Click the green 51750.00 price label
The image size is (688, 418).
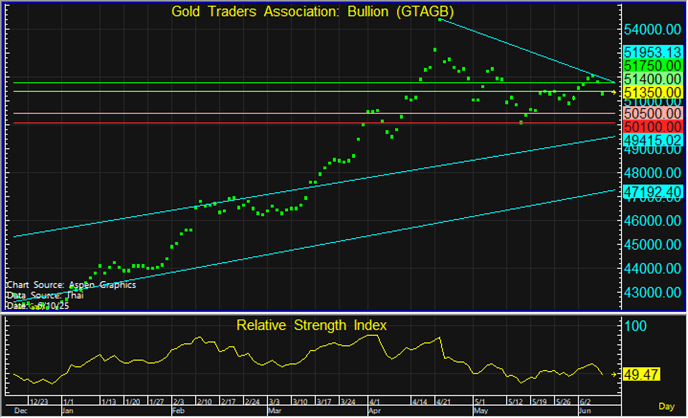click(x=651, y=65)
